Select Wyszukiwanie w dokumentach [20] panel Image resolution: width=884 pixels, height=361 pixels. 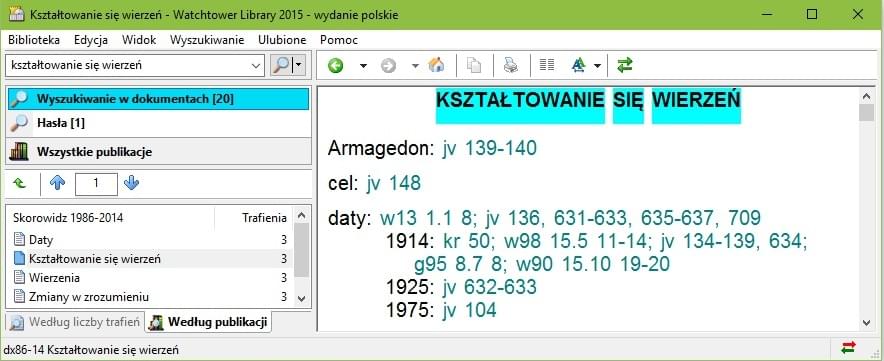[x=158, y=99]
